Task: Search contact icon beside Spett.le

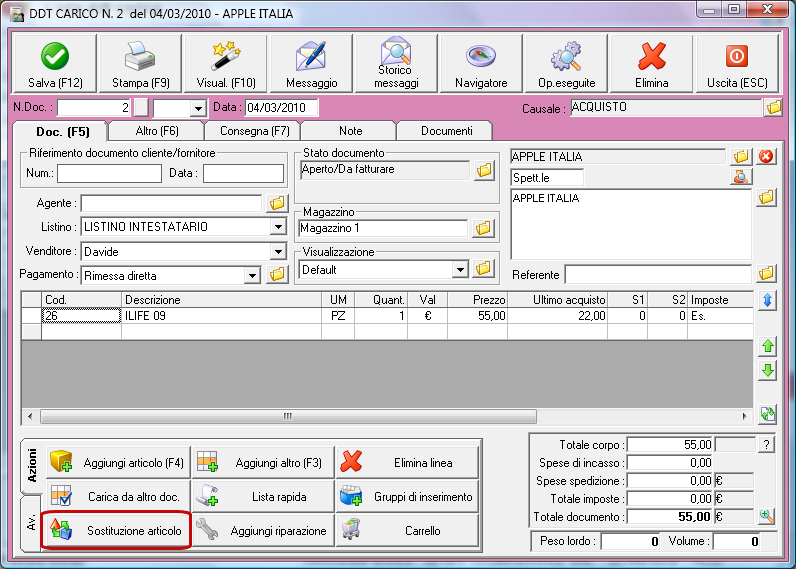Action: pyautogui.click(x=741, y=177)
